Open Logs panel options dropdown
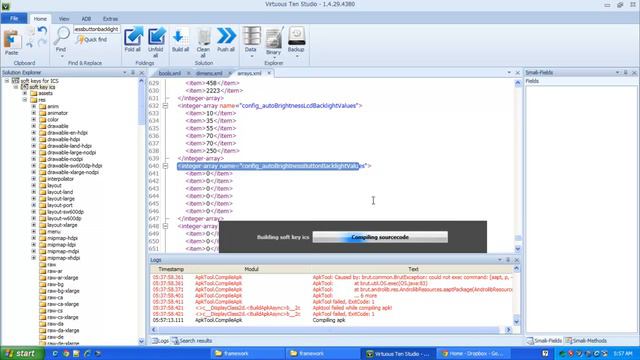The height and width of the screenshot is (360, 640). (500, 260)
